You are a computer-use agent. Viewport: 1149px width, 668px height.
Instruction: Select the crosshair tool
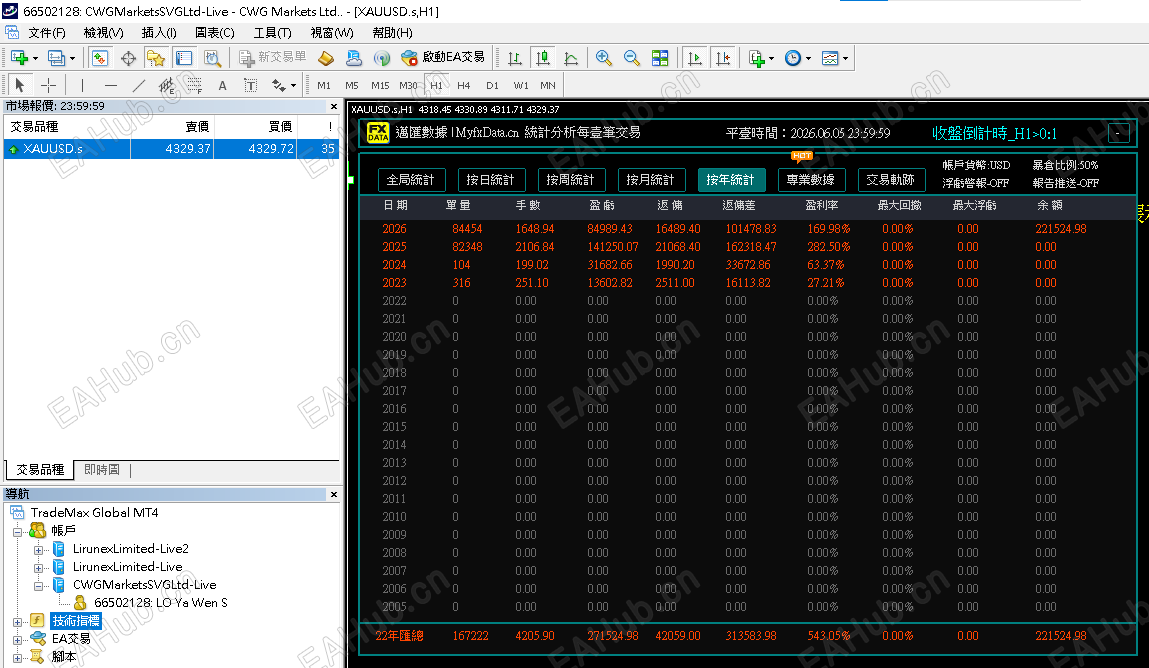coord(48,85)
